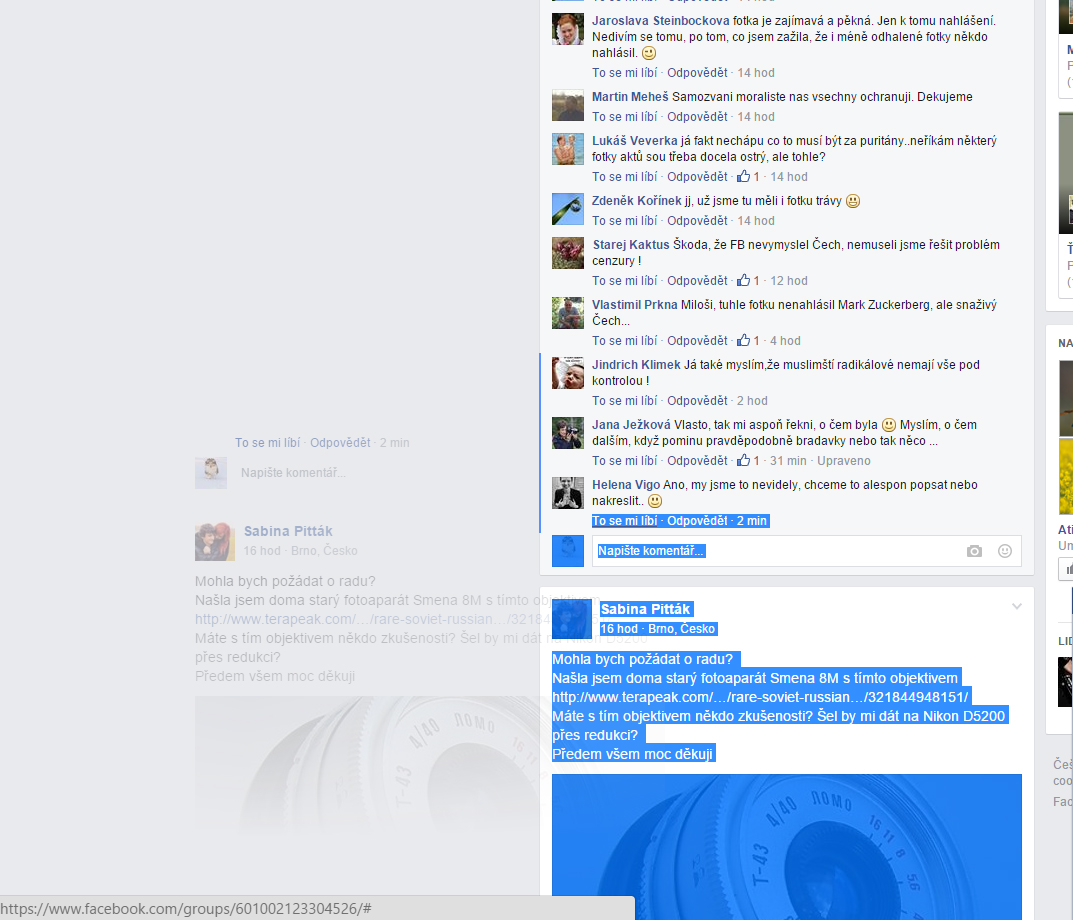View who liked Jana Ježková's comment
Viewport: 1073px width, 920px height.
[x=748, y=461]
